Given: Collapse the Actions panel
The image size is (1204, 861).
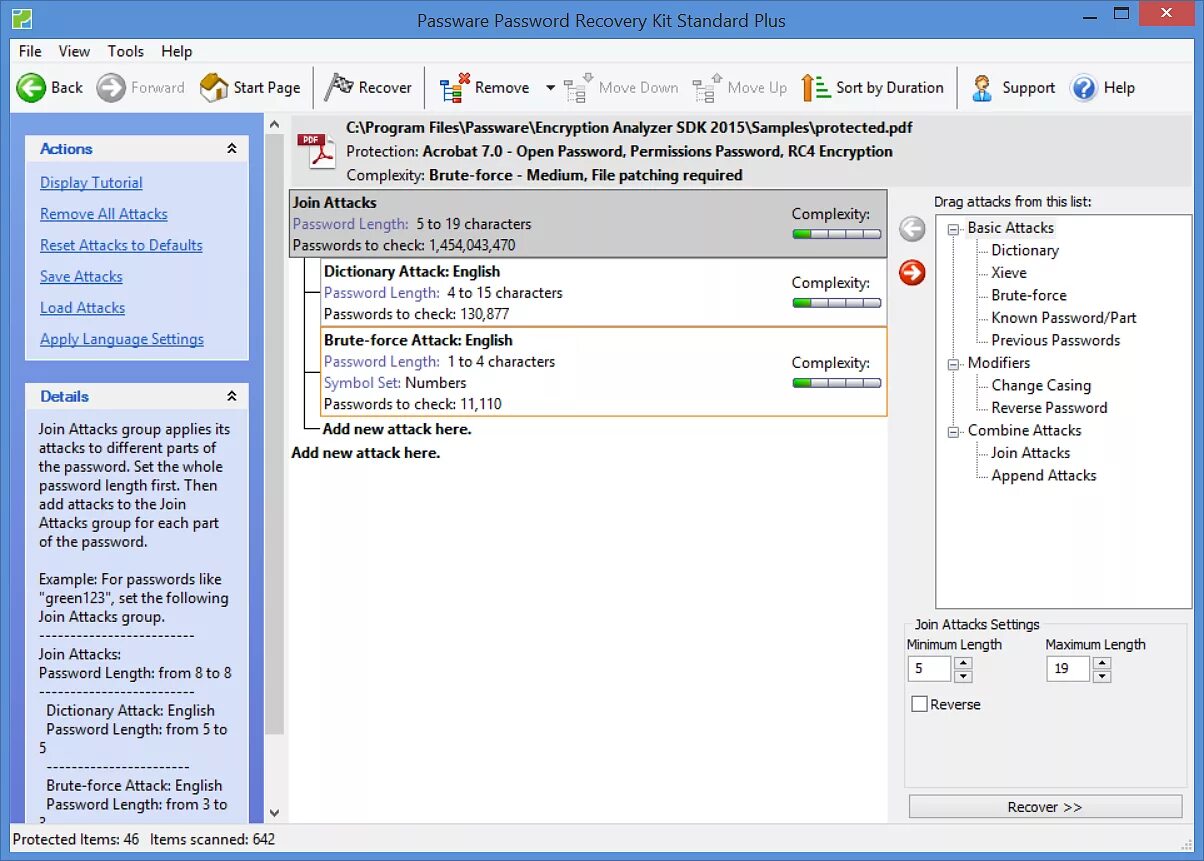Looking at the screenshot, I should [x=232, y=149].
